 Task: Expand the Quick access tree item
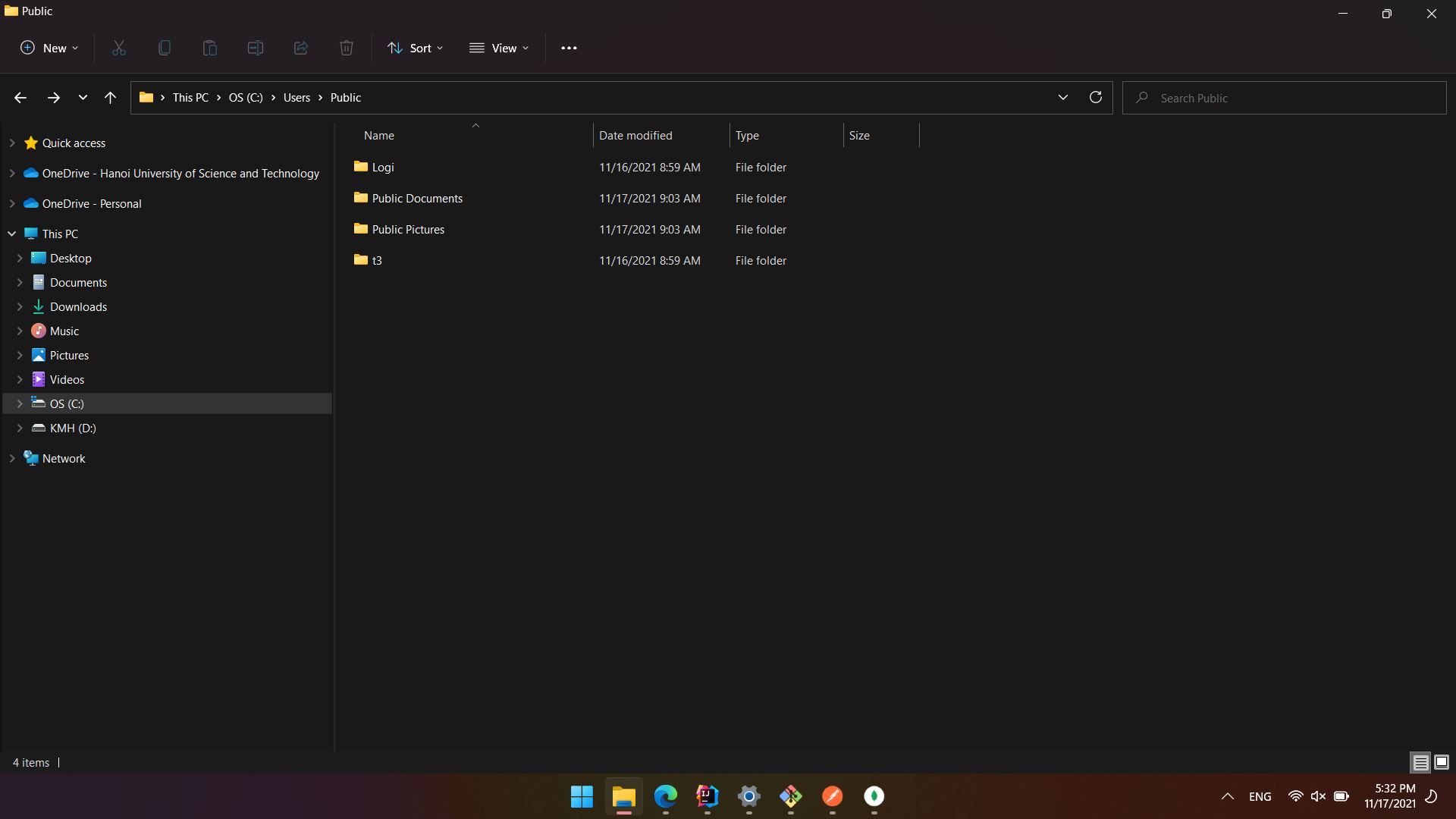click(x=12, y=142)
